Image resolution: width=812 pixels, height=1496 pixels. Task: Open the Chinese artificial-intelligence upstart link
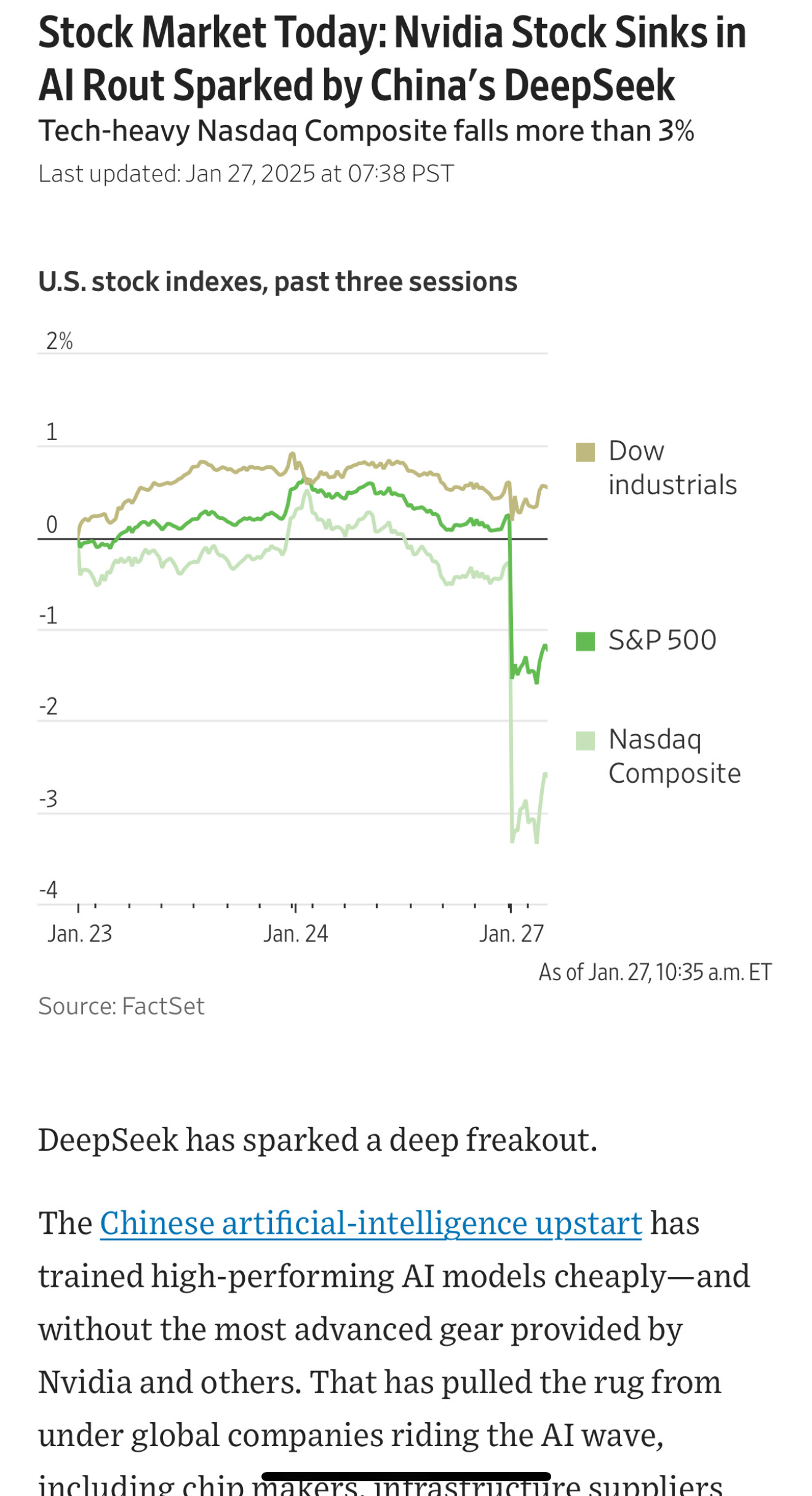pyautogui.click(x=371, y=1223)
